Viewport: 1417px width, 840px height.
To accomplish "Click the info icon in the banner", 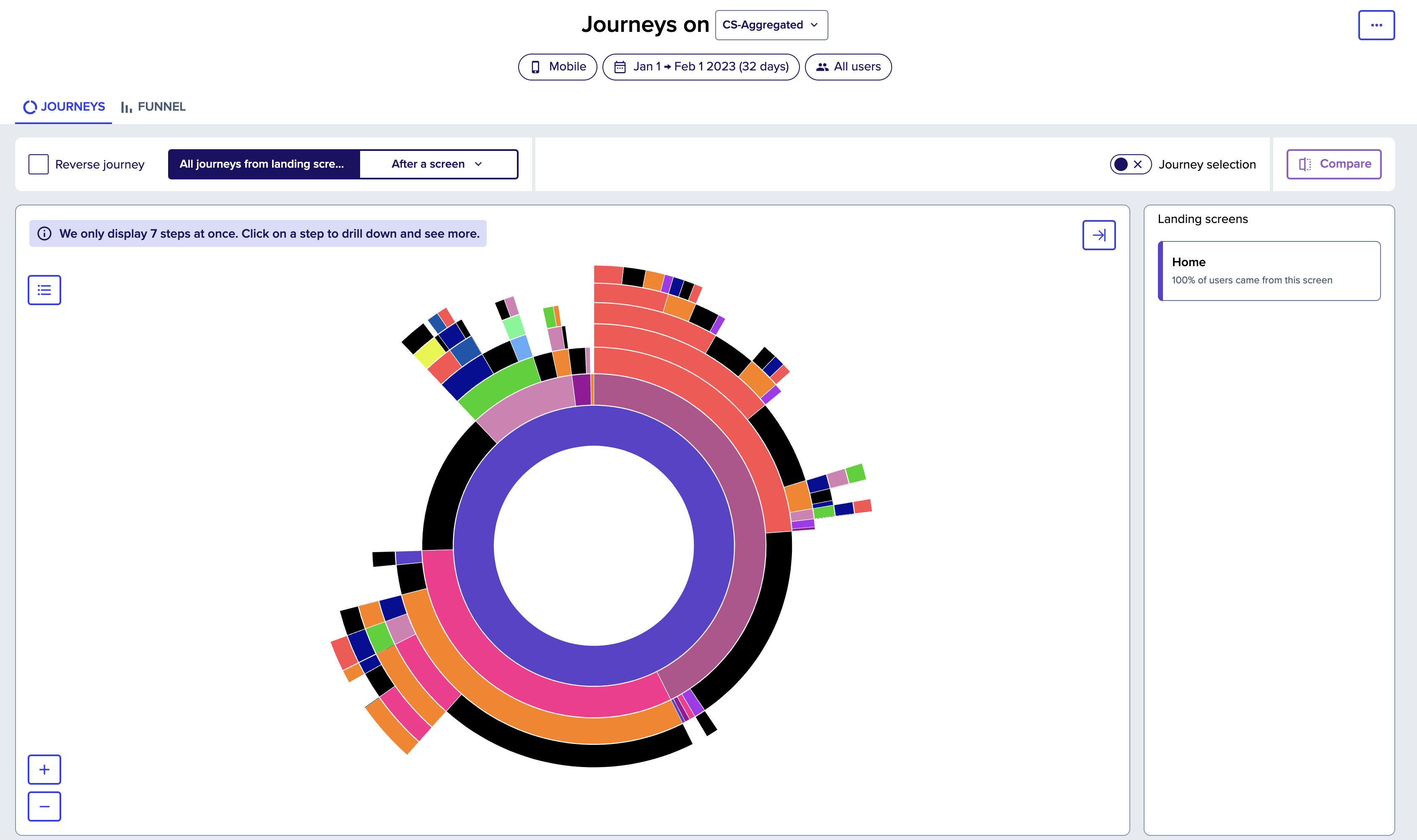I will pos(44,234).
